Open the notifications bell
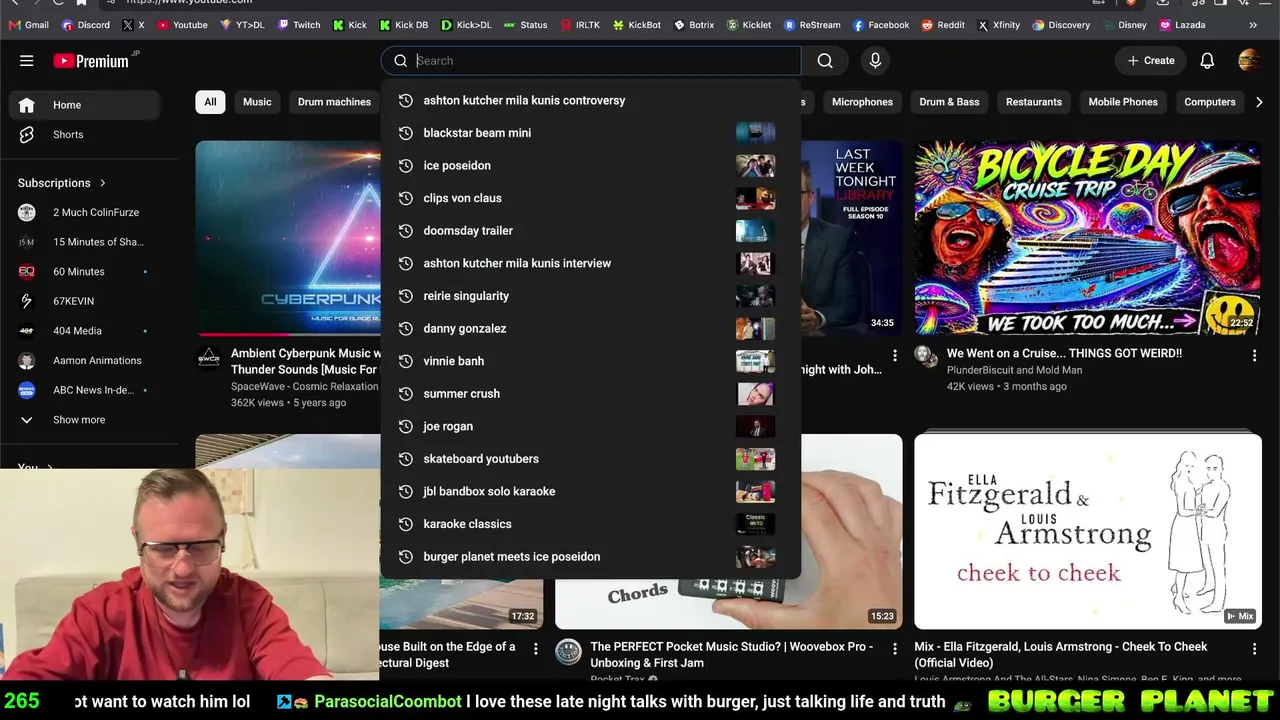Image resolution: width=1280 pixels, height=720 pixels. click(x=1207, y=61)
